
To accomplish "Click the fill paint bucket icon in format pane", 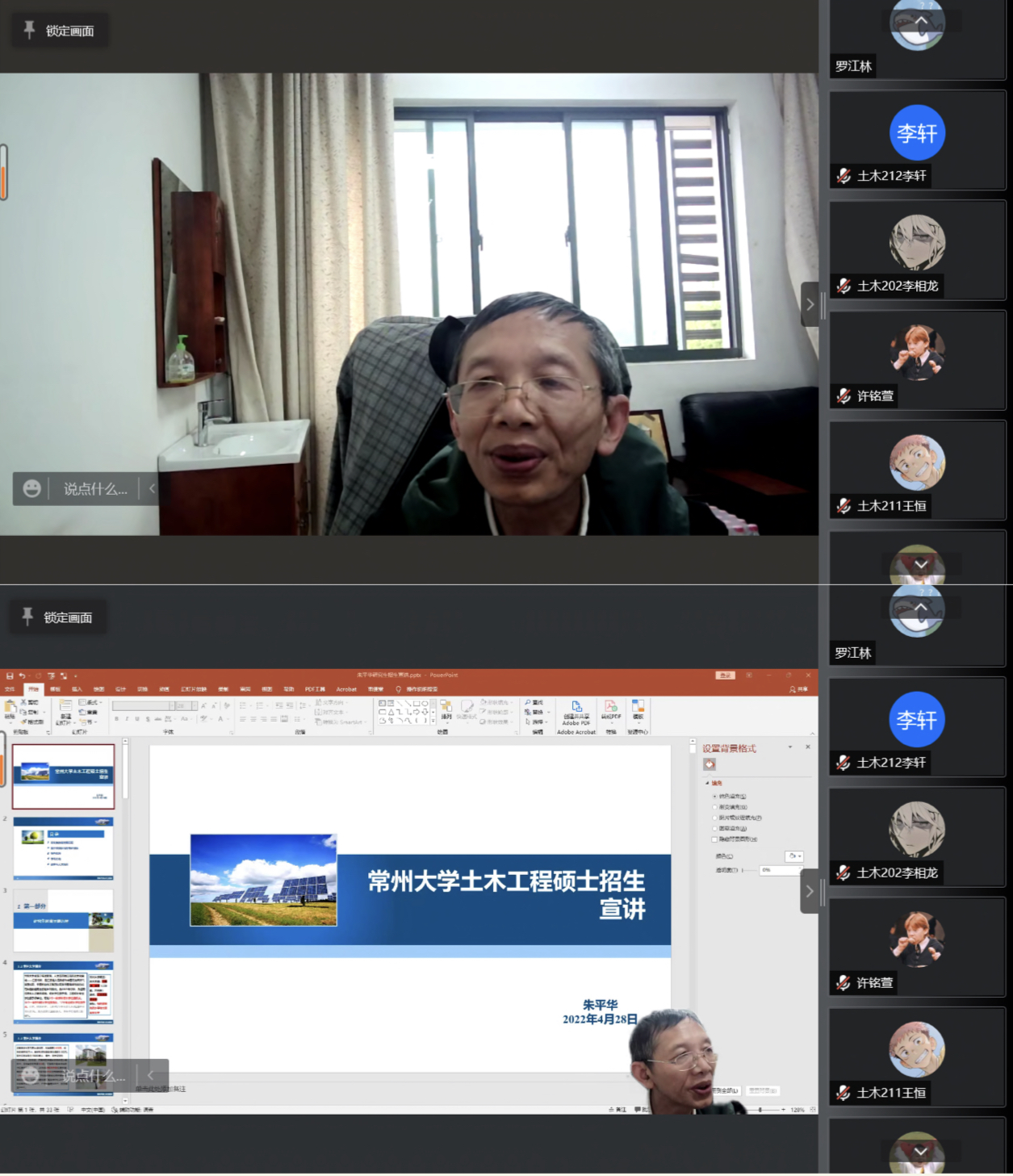I will tap(710, 764).
